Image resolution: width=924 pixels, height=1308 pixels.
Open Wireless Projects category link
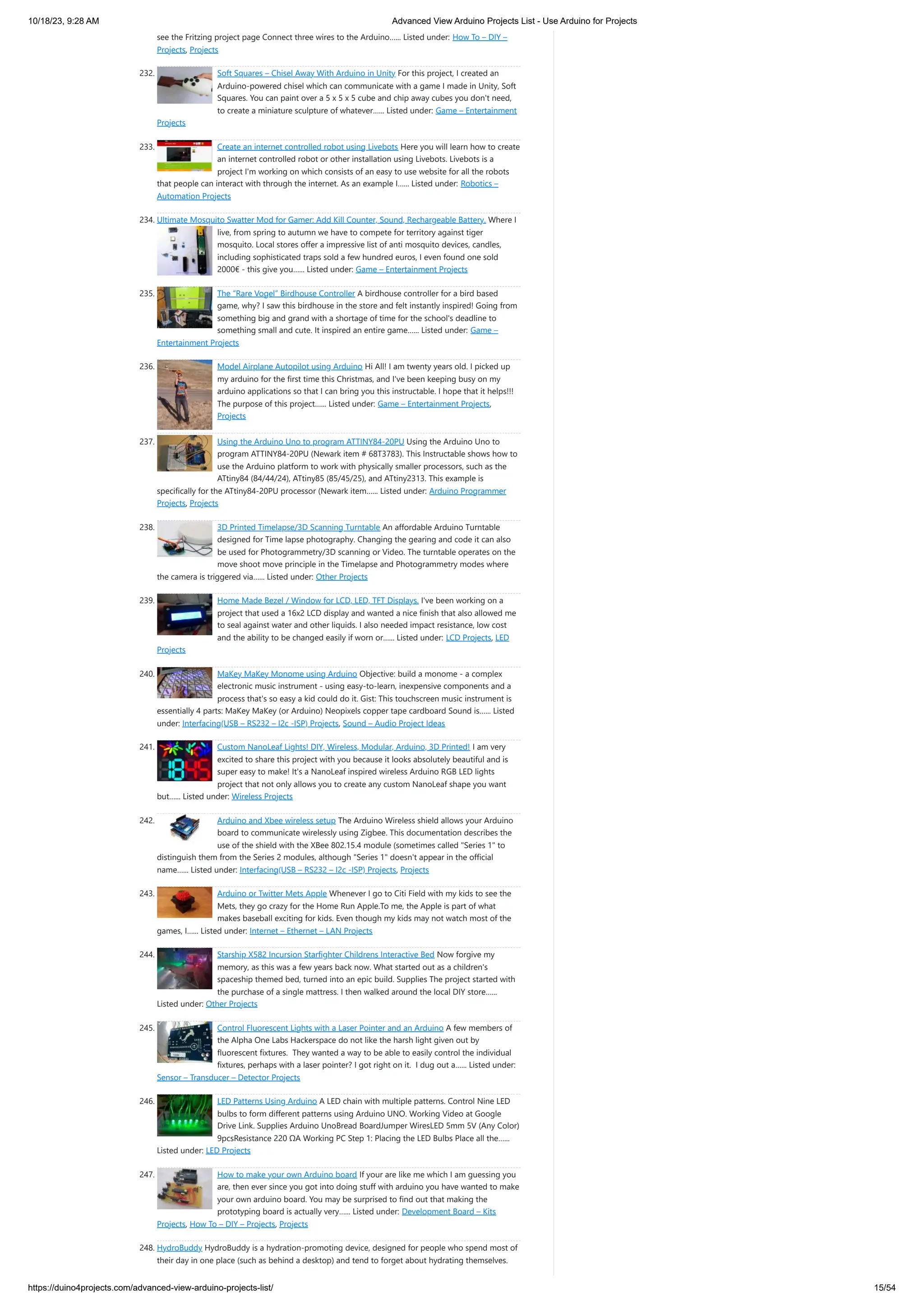coord(262,797)
